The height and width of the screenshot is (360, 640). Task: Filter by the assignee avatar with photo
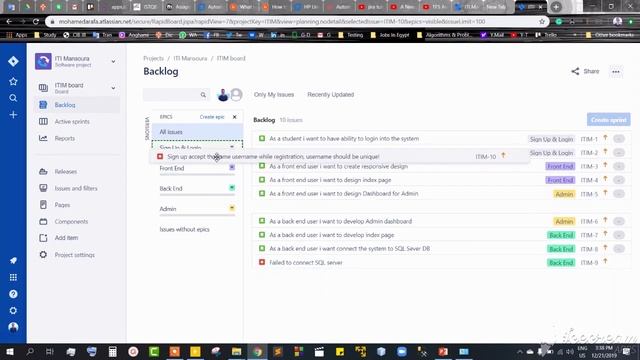pos(223,95)
